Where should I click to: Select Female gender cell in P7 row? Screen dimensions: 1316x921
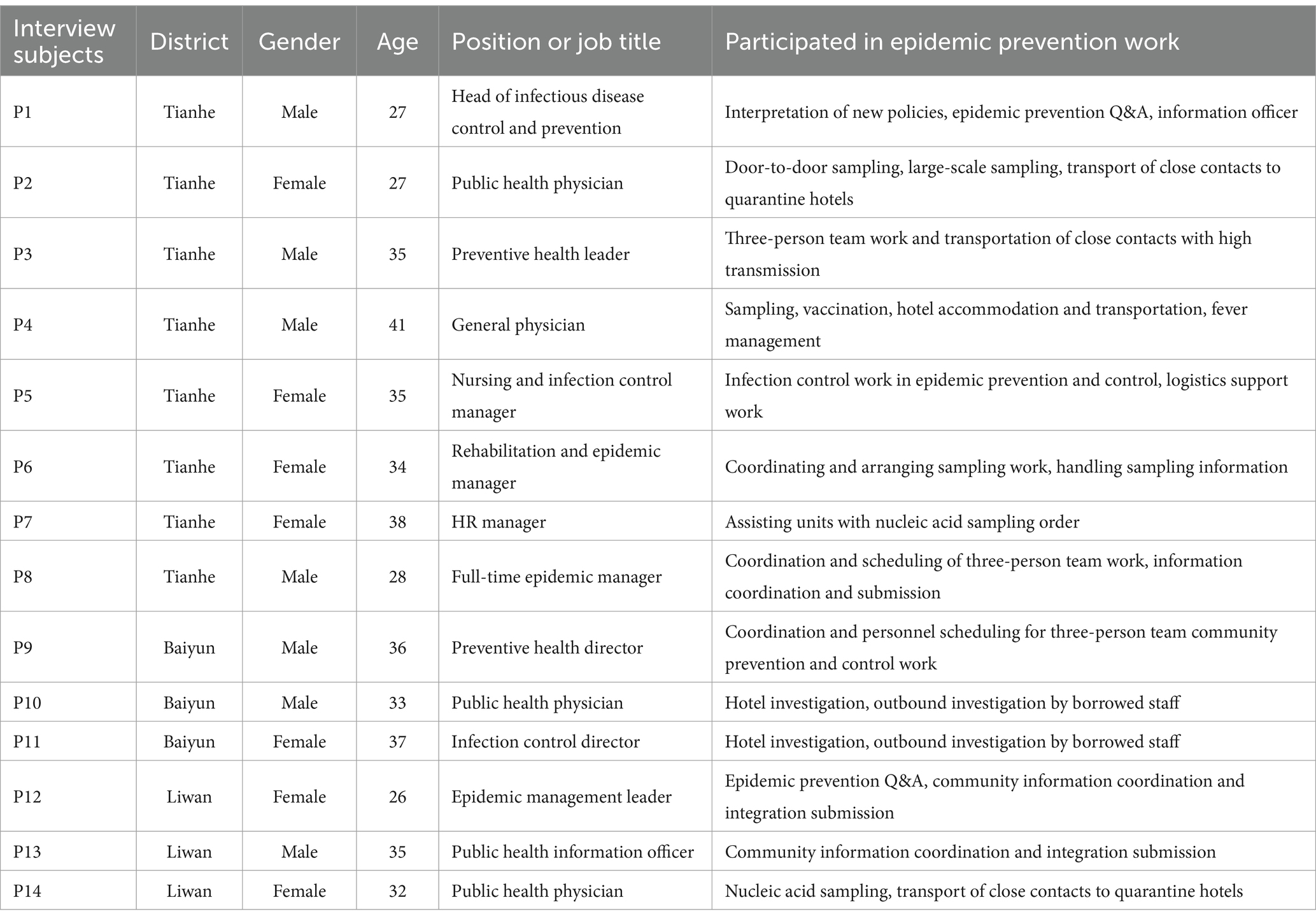tap(299, 522)
